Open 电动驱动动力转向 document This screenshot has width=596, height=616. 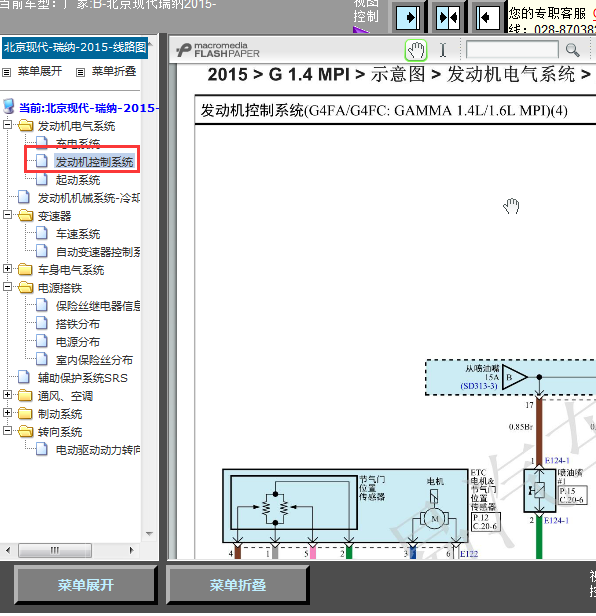(x=98, y=450)
